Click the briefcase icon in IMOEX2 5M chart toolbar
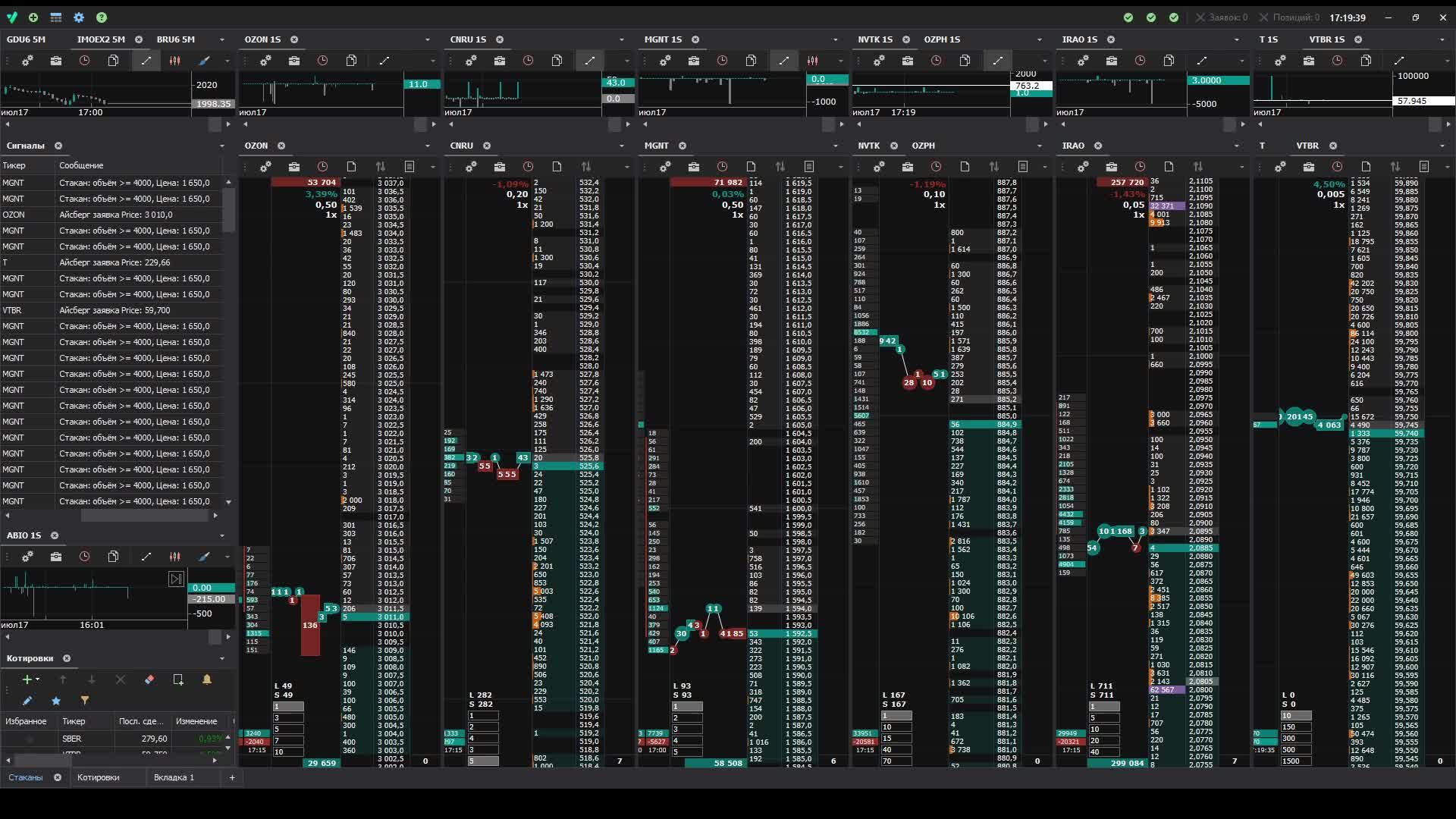The height and width of the screenshot is (819, 1456). (x=56, y=61)
